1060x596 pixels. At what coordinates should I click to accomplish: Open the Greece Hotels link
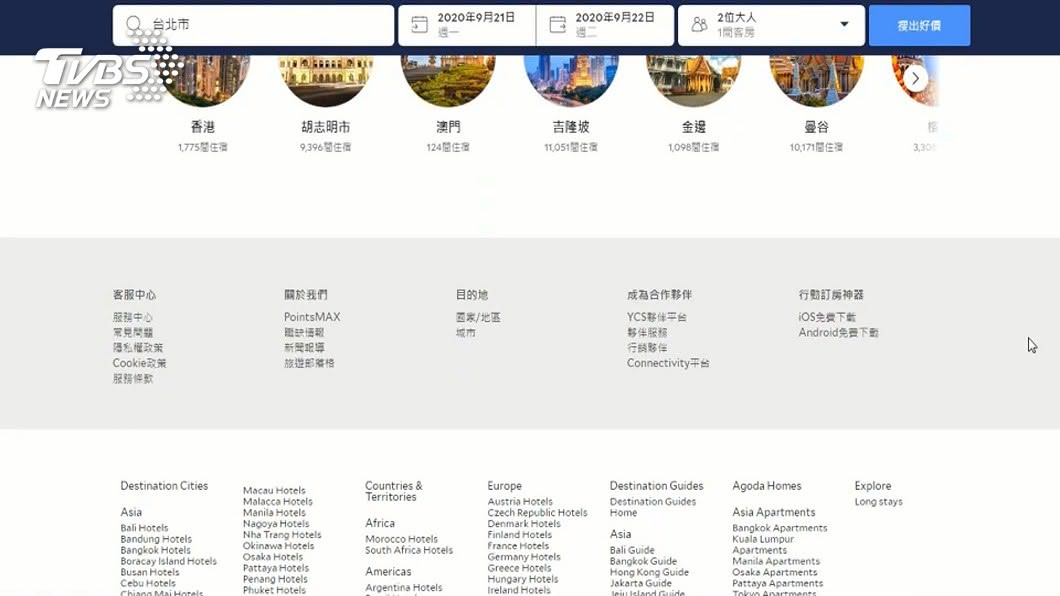(x=519, y=568)
